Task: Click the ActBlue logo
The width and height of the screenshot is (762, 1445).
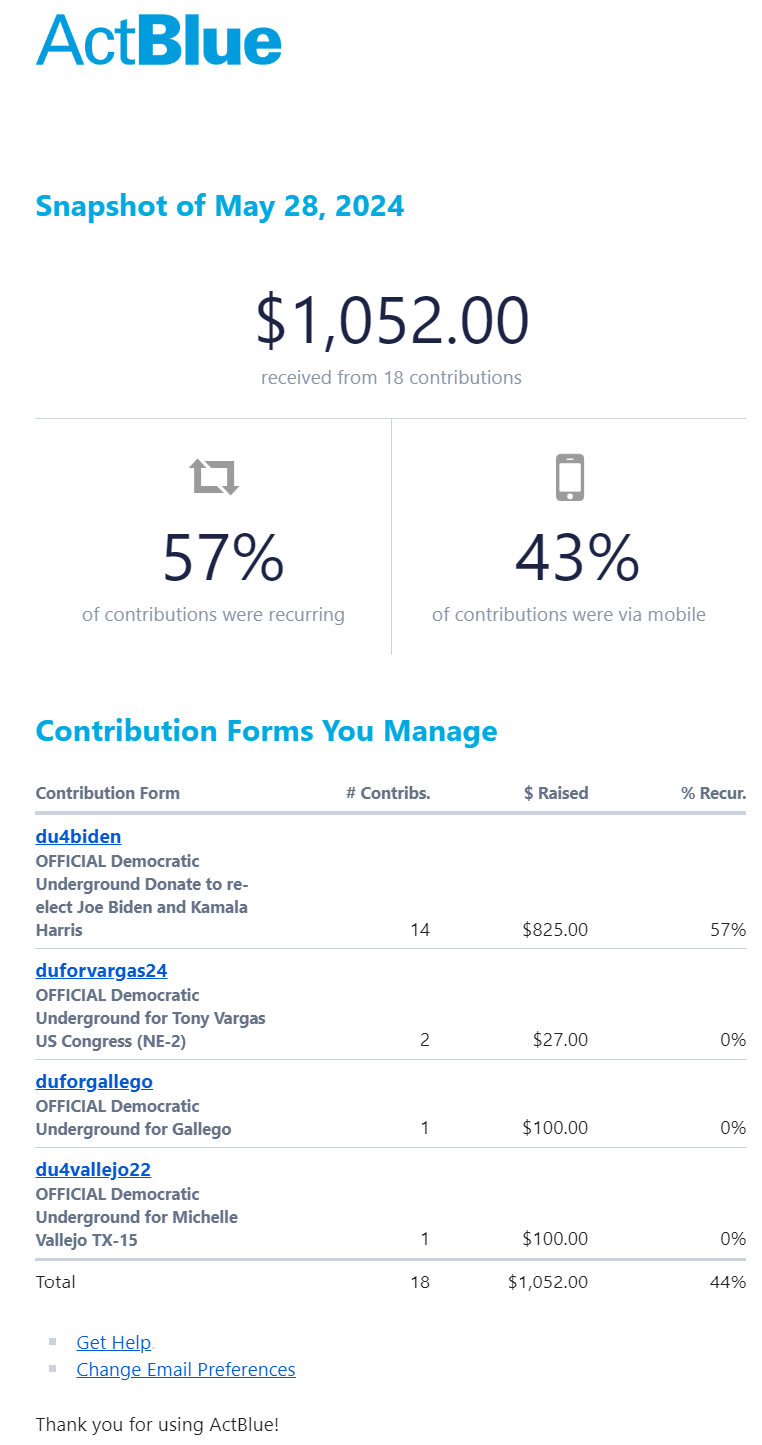Action: point(159,41)
